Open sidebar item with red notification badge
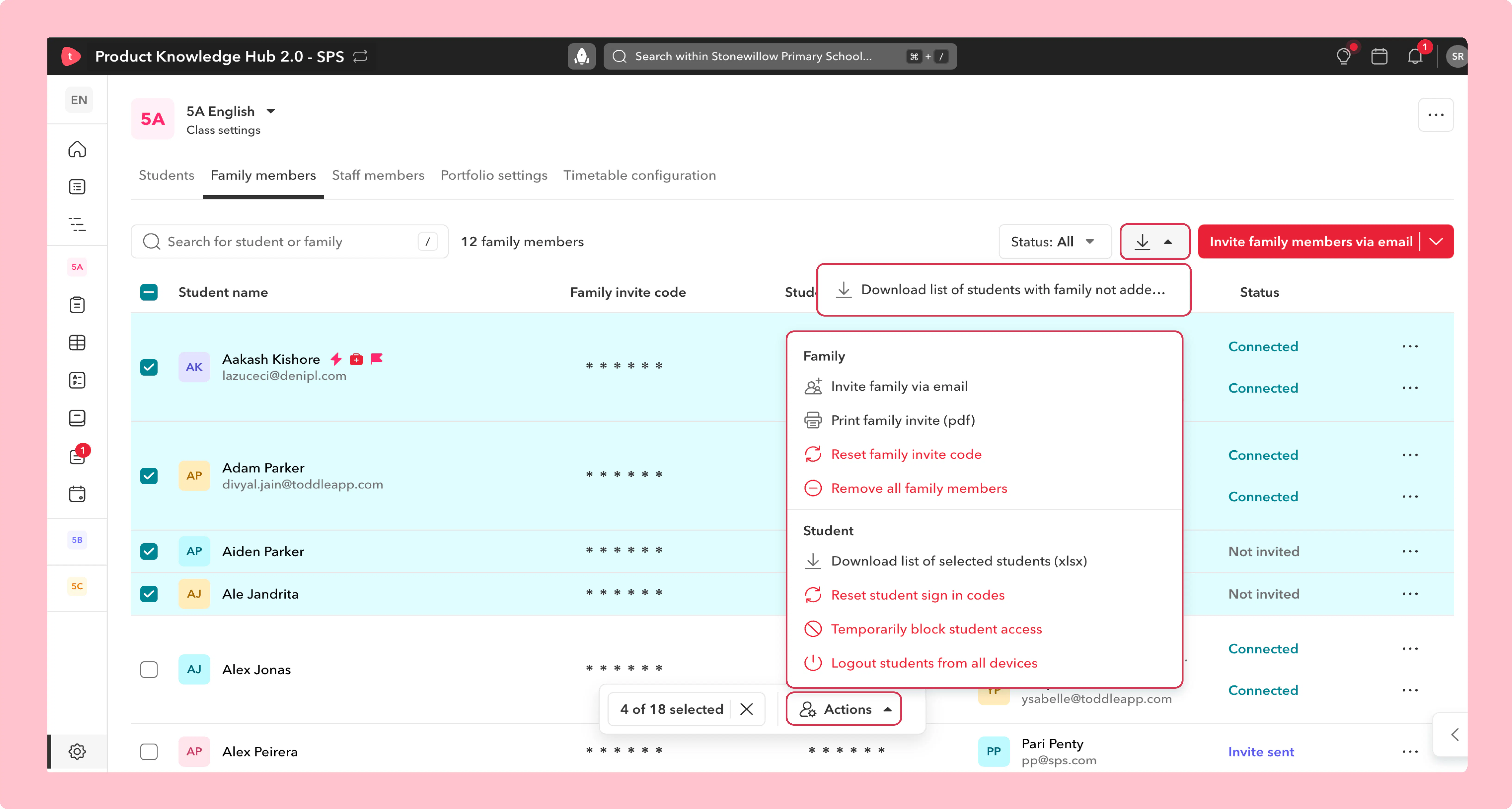Viewport: 1512px width, 809px height. pos(78,456)
